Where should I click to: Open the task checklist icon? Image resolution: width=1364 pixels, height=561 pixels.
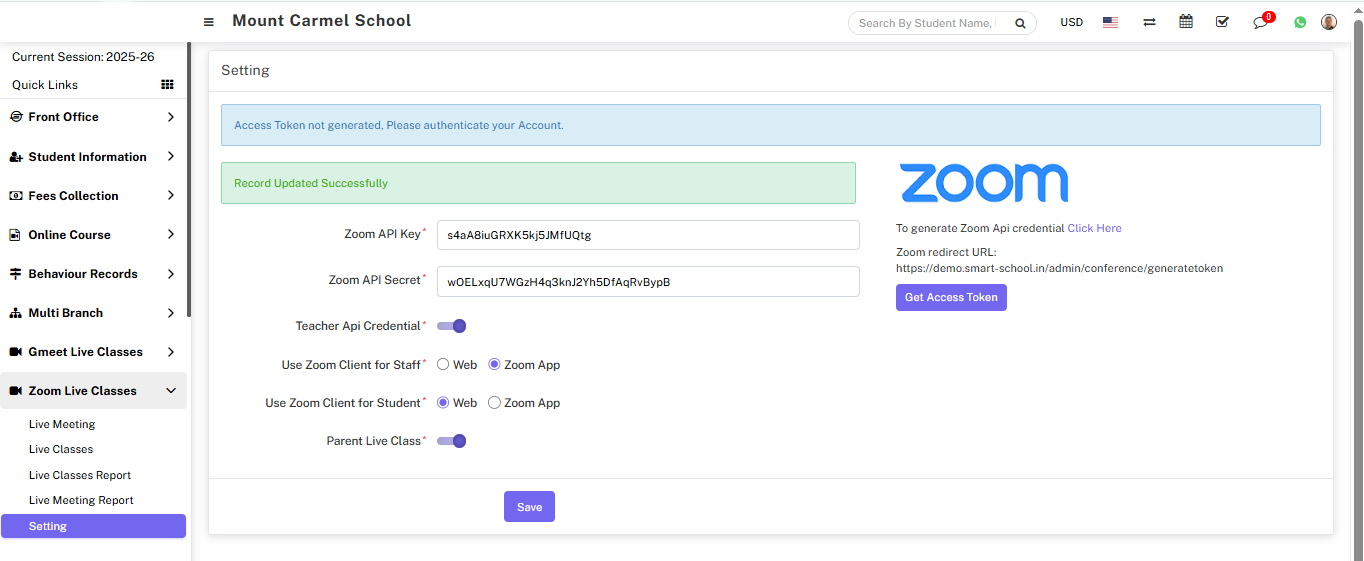point(1222,22)
